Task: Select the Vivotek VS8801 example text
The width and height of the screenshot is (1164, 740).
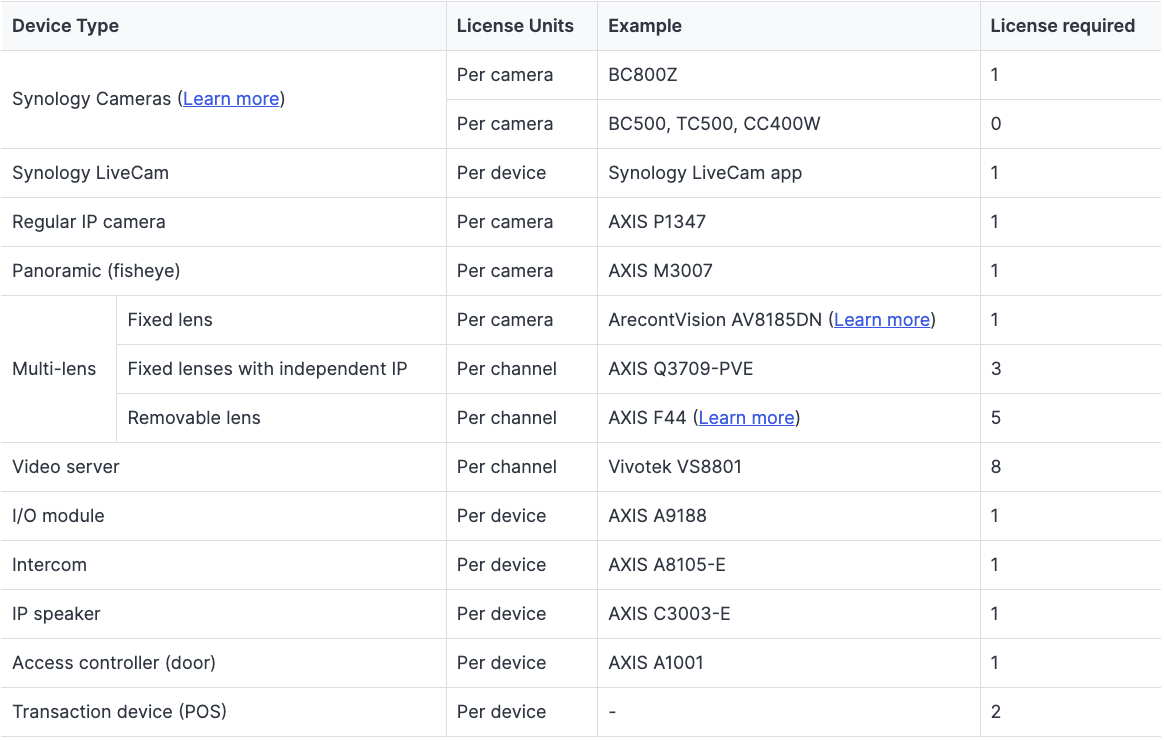Action: (x=675, y=467)
